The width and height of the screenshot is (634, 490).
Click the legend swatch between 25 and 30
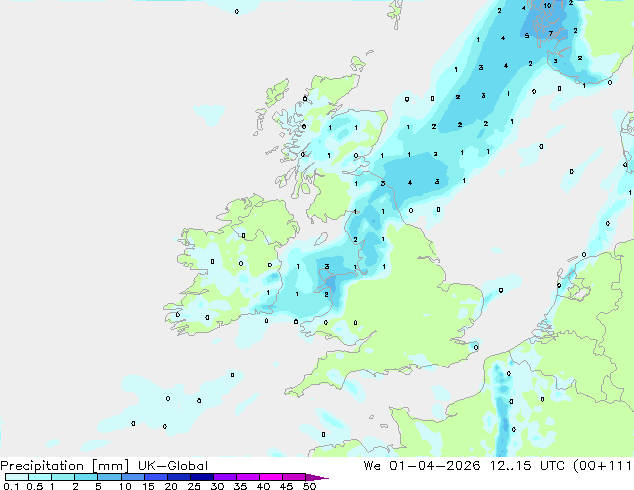(x=201, y=477)
